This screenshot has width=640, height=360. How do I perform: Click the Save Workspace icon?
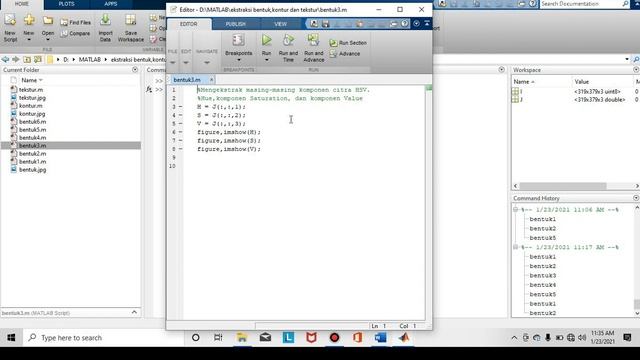[131, 20]
